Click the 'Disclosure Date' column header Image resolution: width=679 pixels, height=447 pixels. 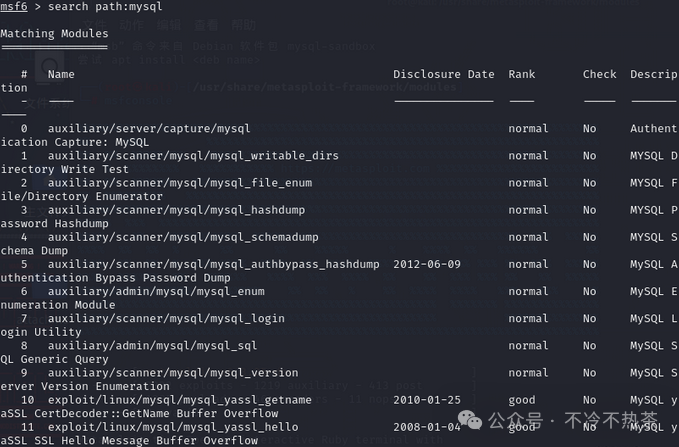(x=444, y=74)
